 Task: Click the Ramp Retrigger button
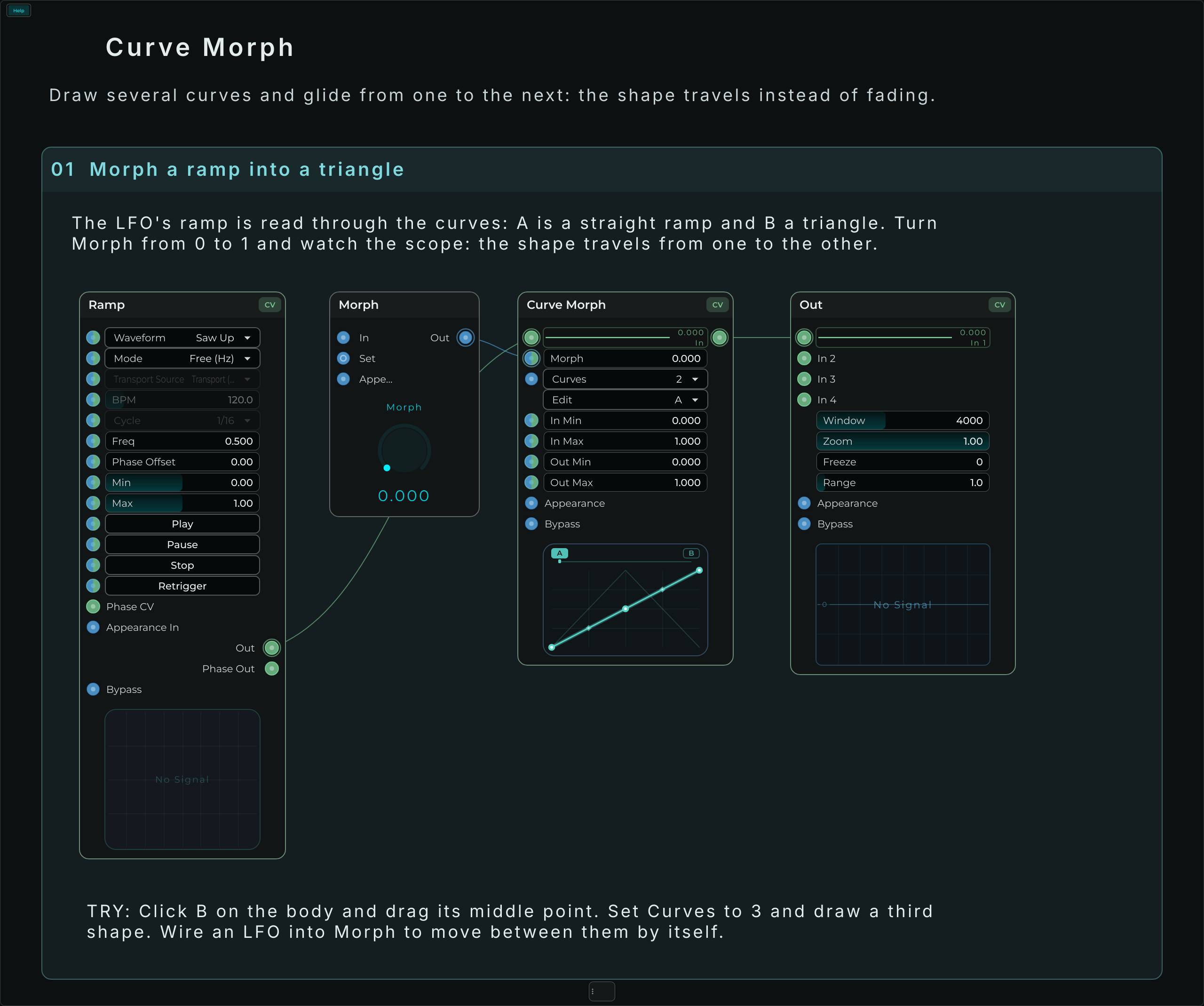[182, 586]
